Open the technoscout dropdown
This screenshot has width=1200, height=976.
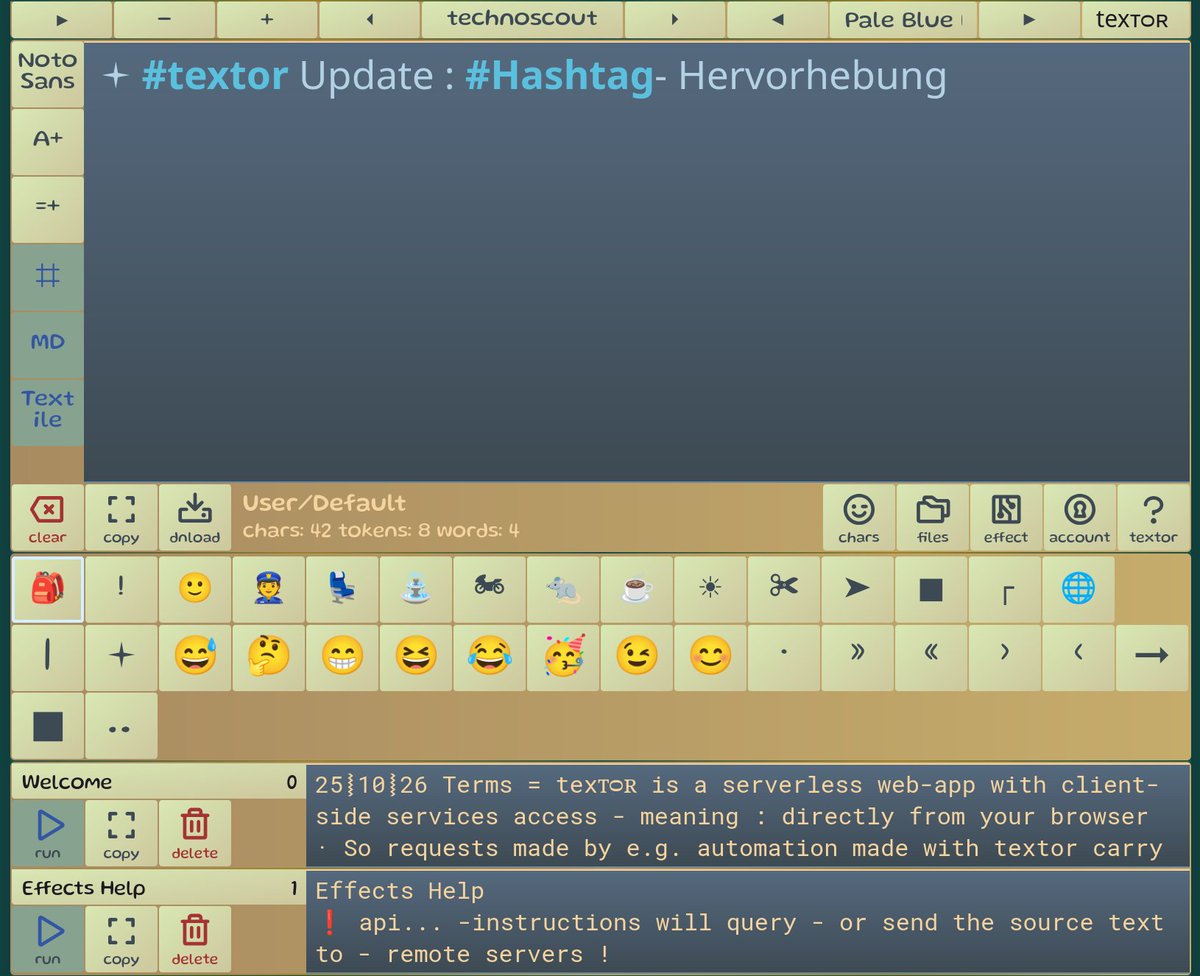[520, 19]
